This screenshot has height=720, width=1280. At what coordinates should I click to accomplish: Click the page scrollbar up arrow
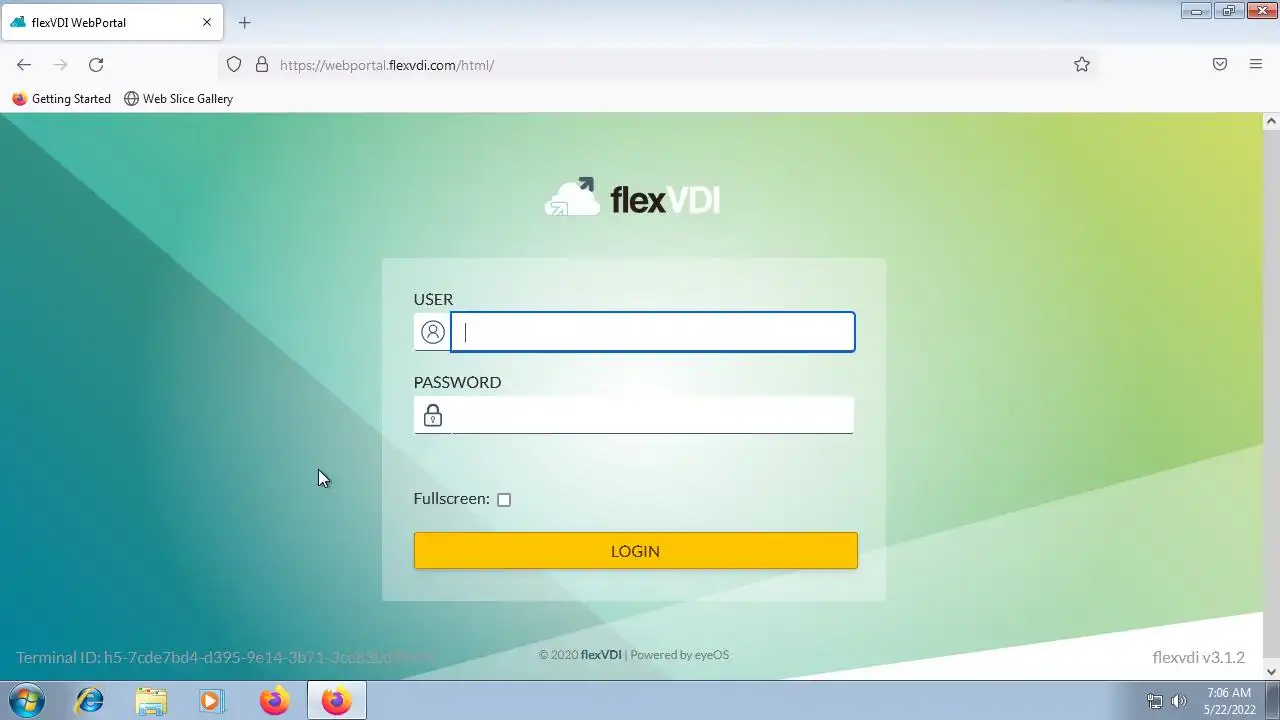tap(1272, 121)
